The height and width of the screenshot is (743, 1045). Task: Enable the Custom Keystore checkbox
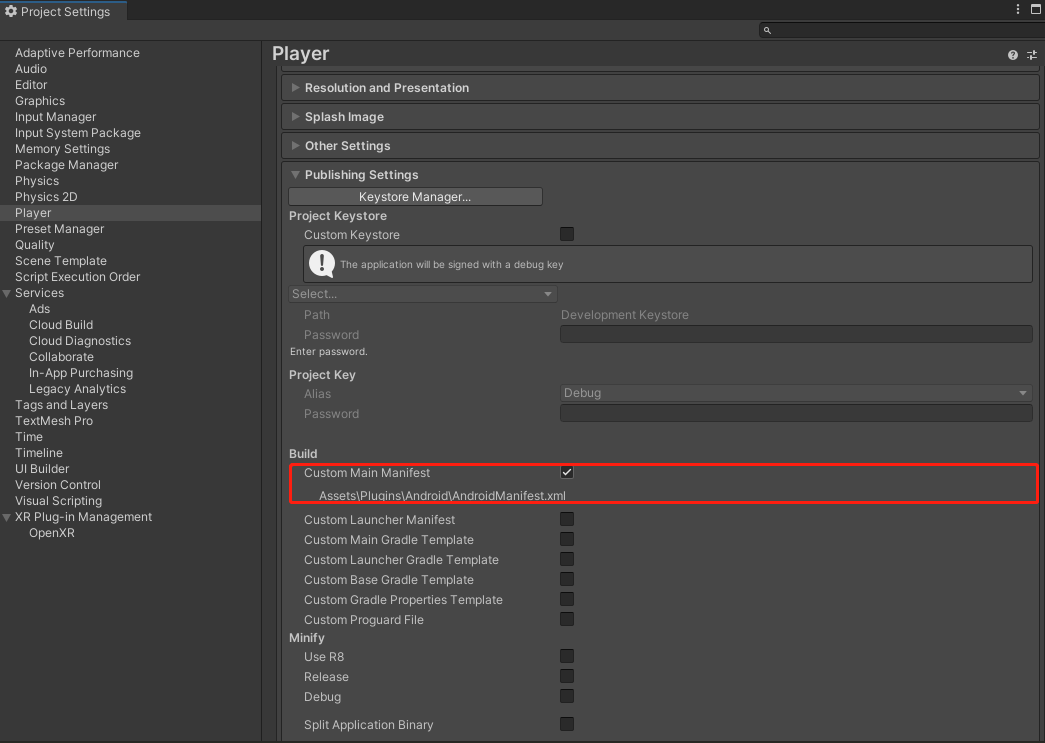[567, 234]
